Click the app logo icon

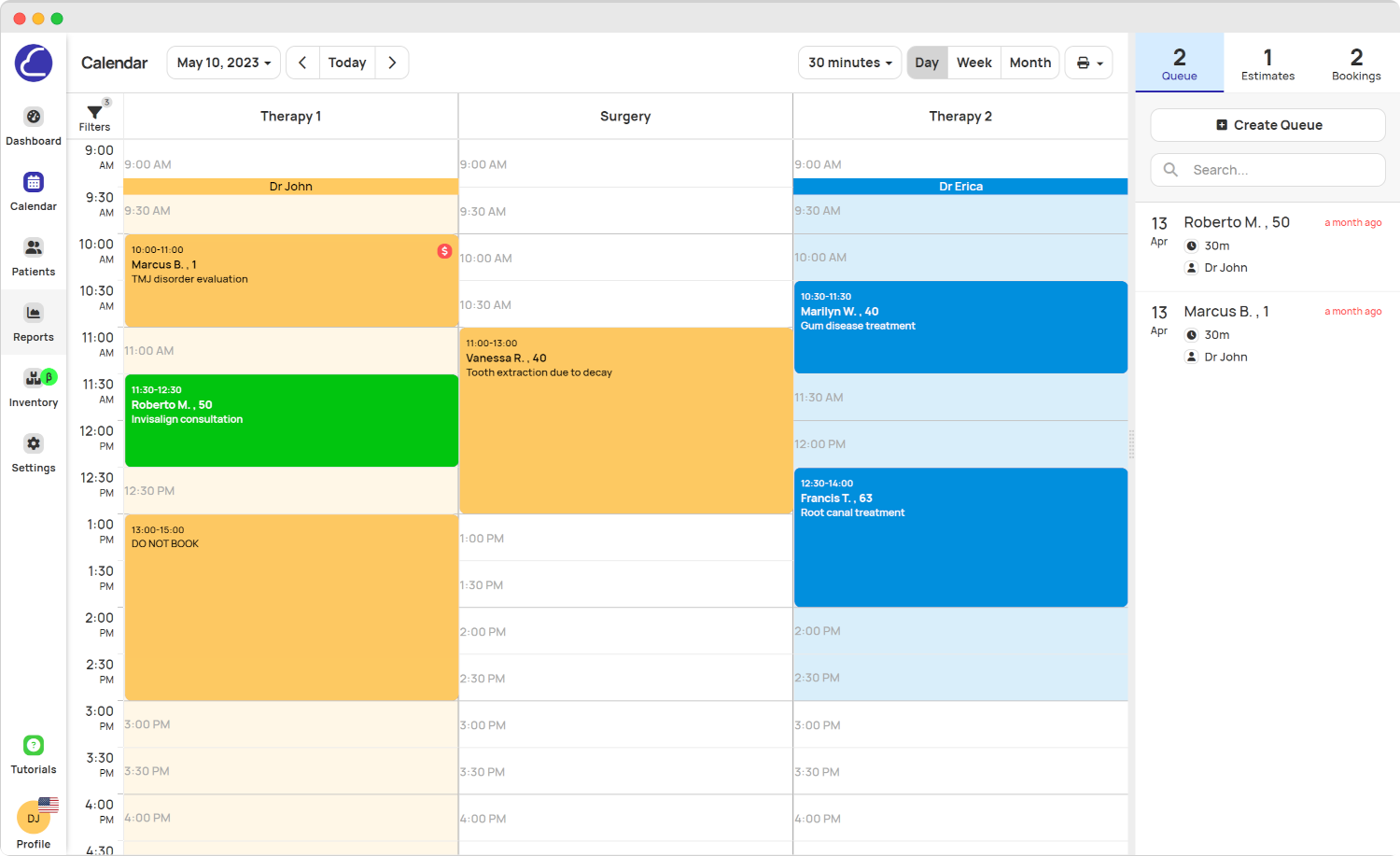pos(34,63)
